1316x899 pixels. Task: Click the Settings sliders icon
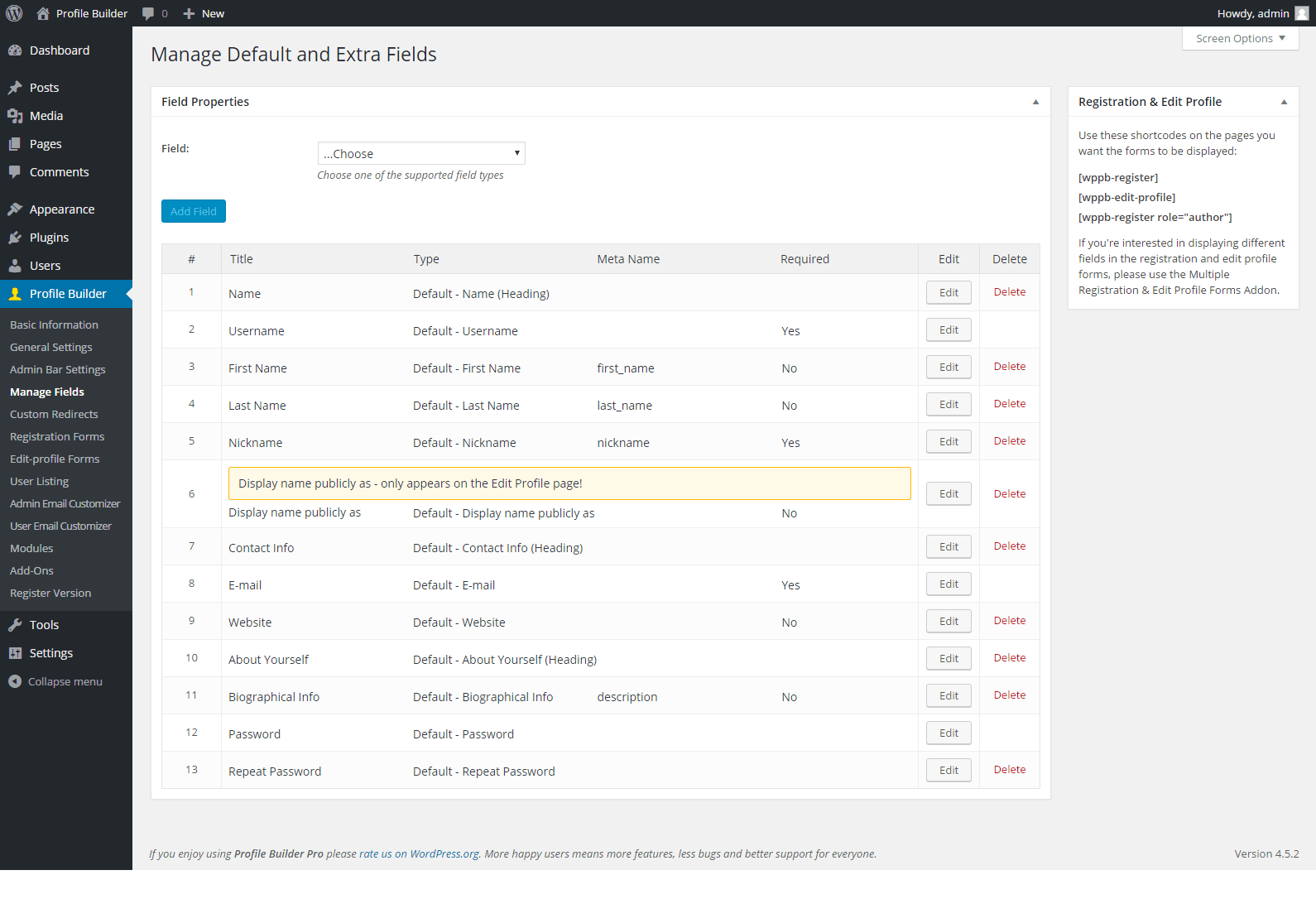(x=15, y=653)
